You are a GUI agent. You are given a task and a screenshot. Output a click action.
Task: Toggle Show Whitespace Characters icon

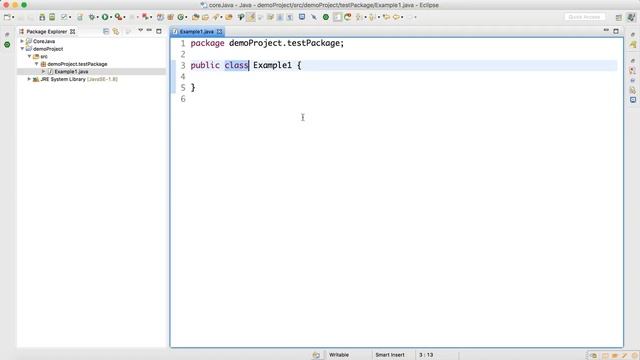coord(290,17)
